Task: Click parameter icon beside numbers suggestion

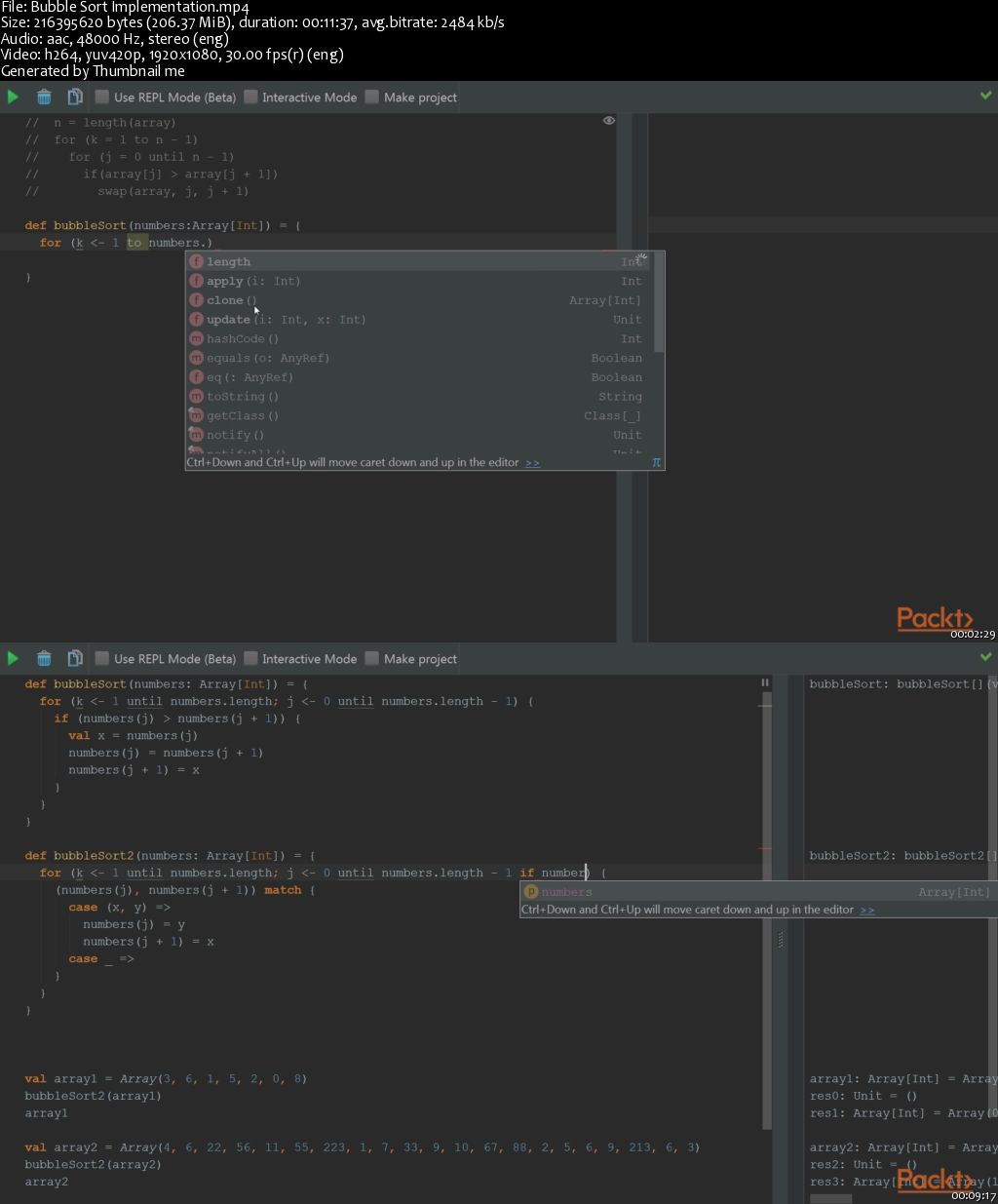Action: 531,892
